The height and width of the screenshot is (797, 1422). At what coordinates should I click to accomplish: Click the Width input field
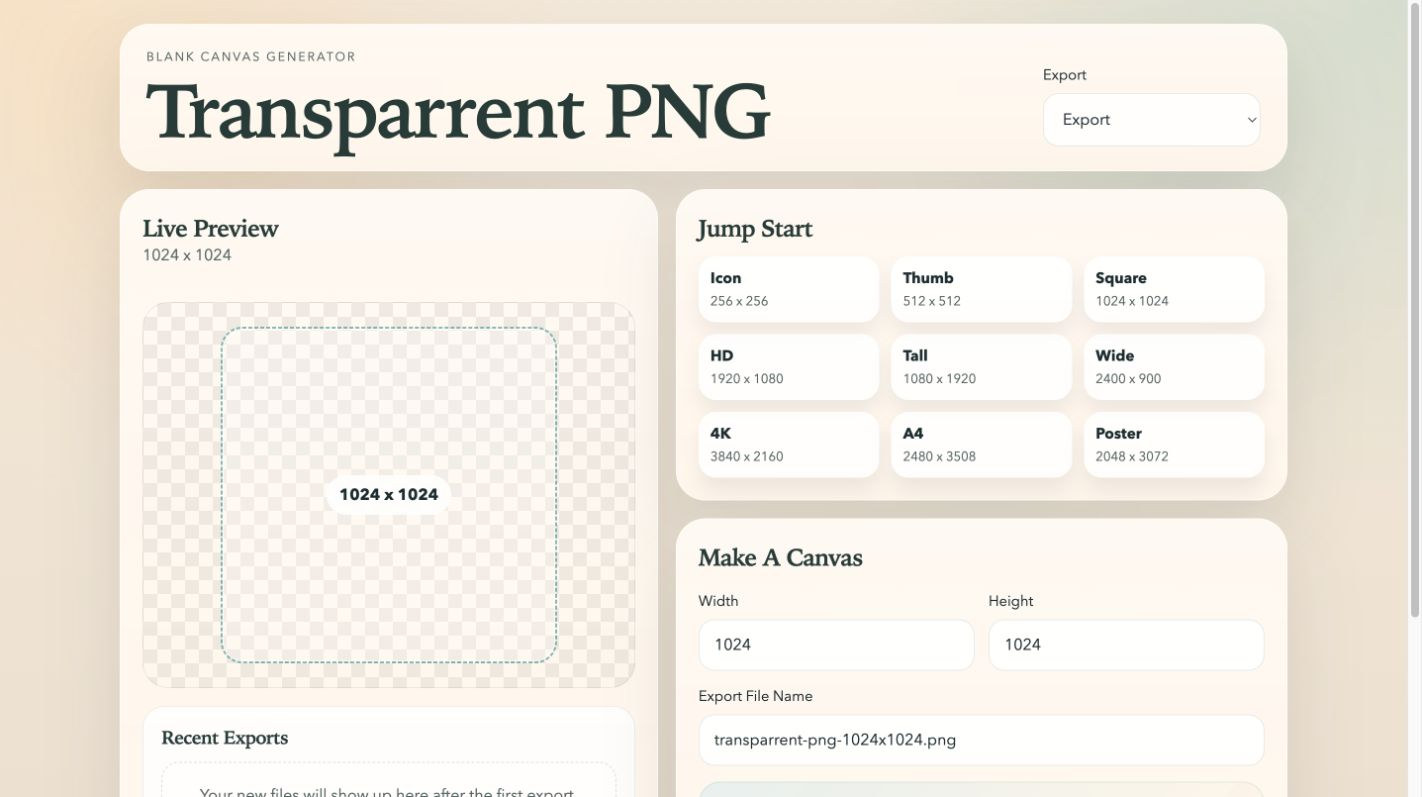836,645
